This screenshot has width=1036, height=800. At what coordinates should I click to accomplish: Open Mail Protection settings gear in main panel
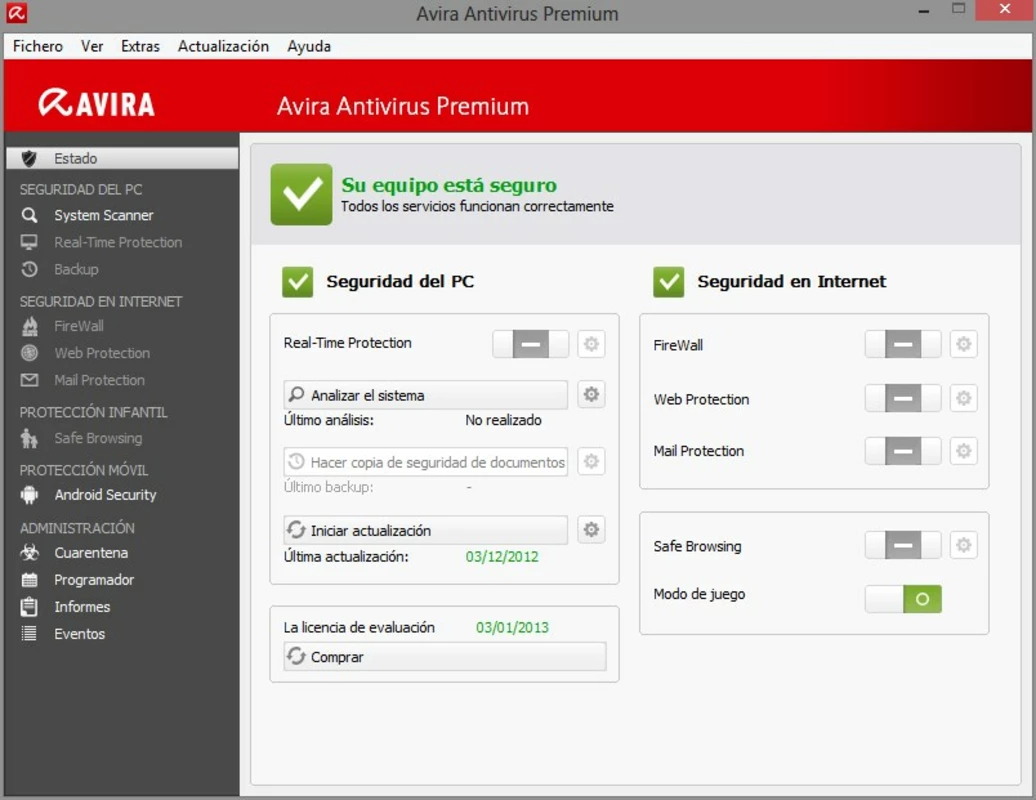click(x=963, y=451)
